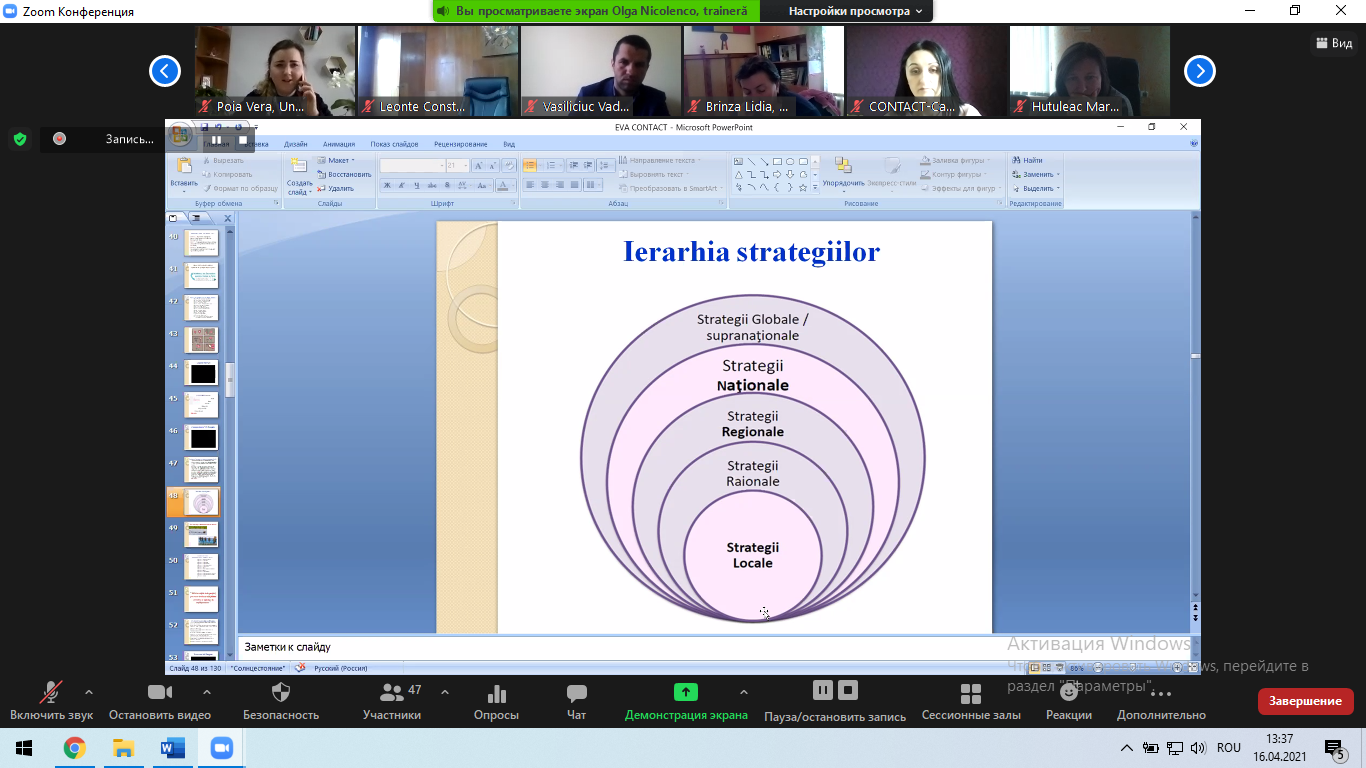Screen dimensions: 1366x768
Task: Show next participants with right arrow
Action: point(1199,71)
